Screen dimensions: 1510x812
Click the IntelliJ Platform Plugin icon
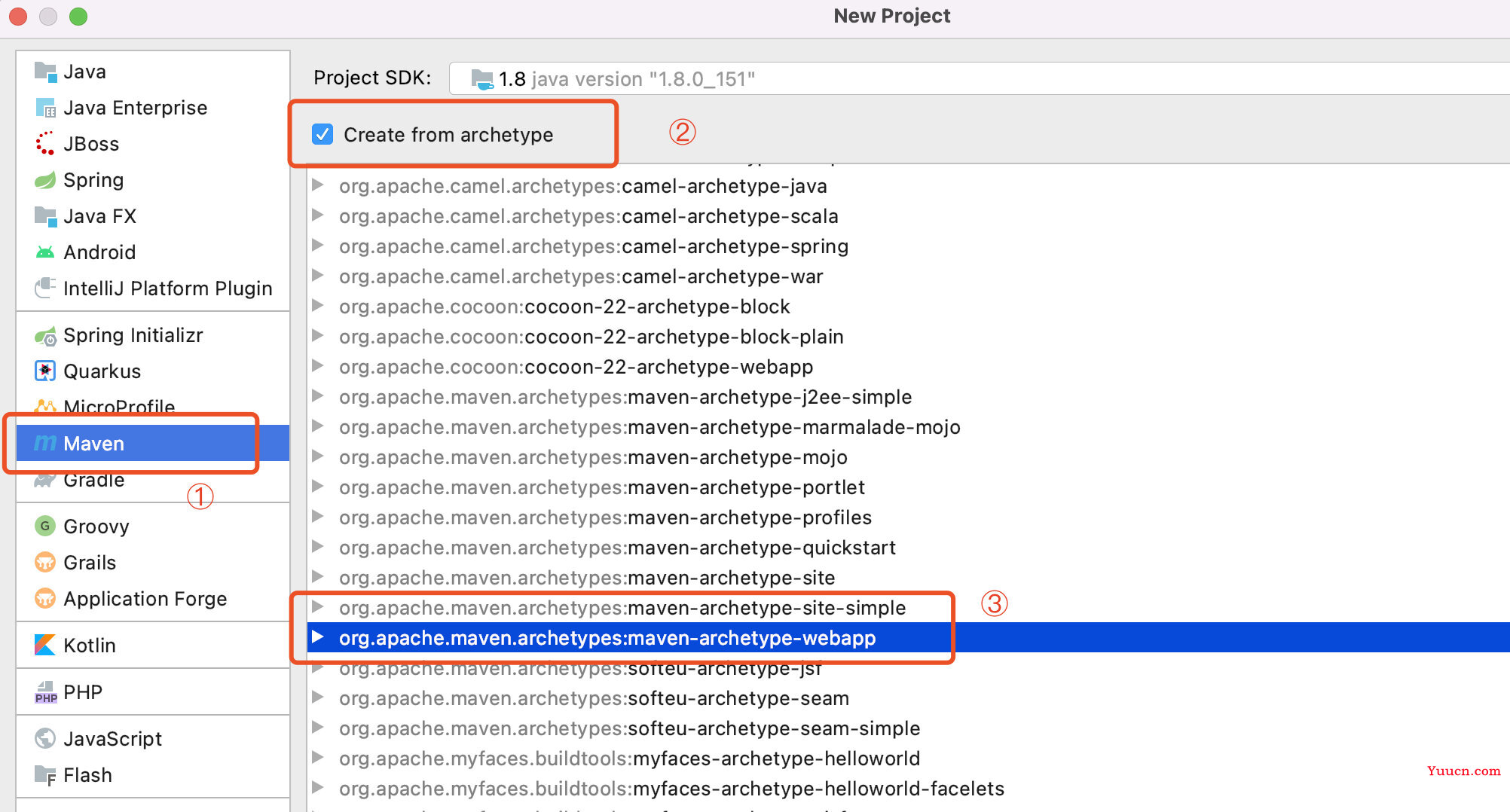coord(45,288)
